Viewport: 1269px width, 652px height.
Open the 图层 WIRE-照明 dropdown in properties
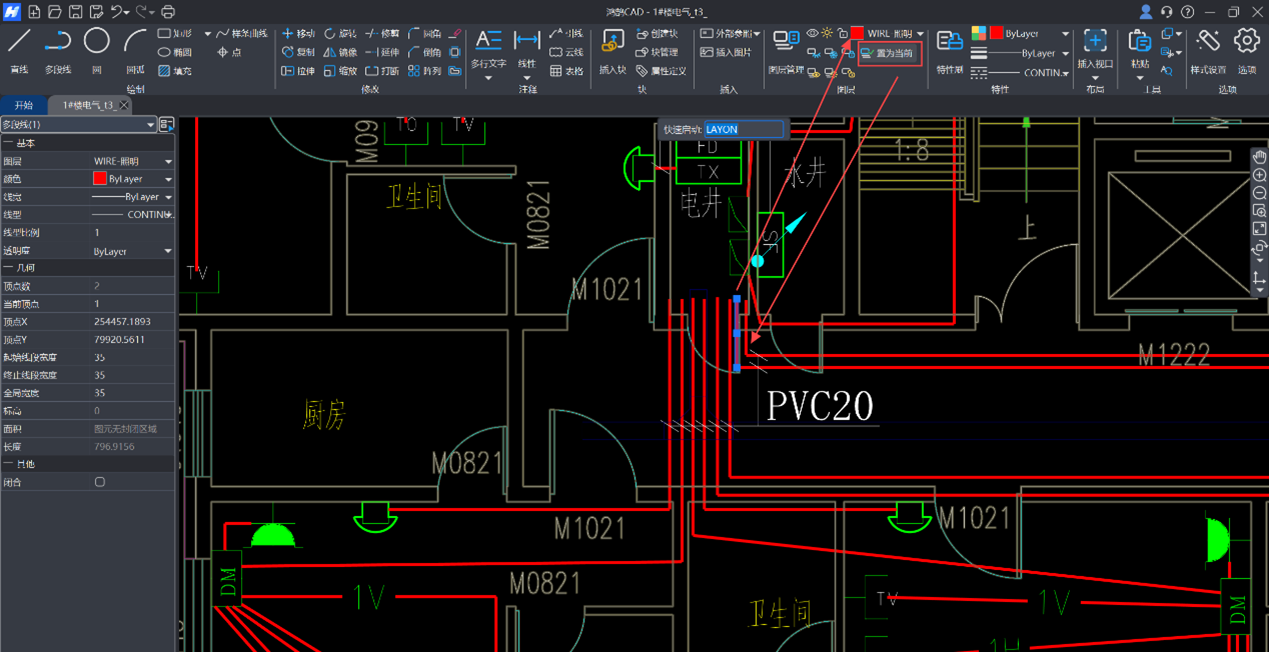coord(168,161)
